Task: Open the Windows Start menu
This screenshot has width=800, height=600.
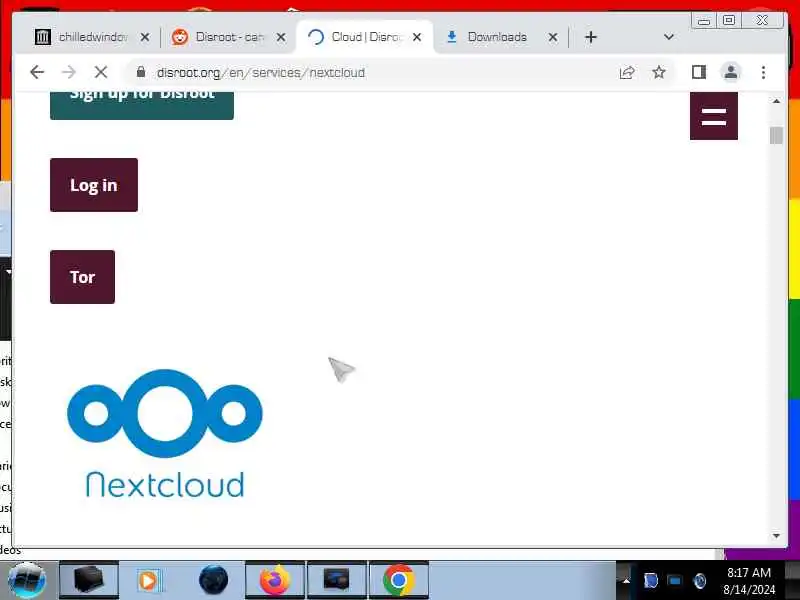Action: (27, 580)
